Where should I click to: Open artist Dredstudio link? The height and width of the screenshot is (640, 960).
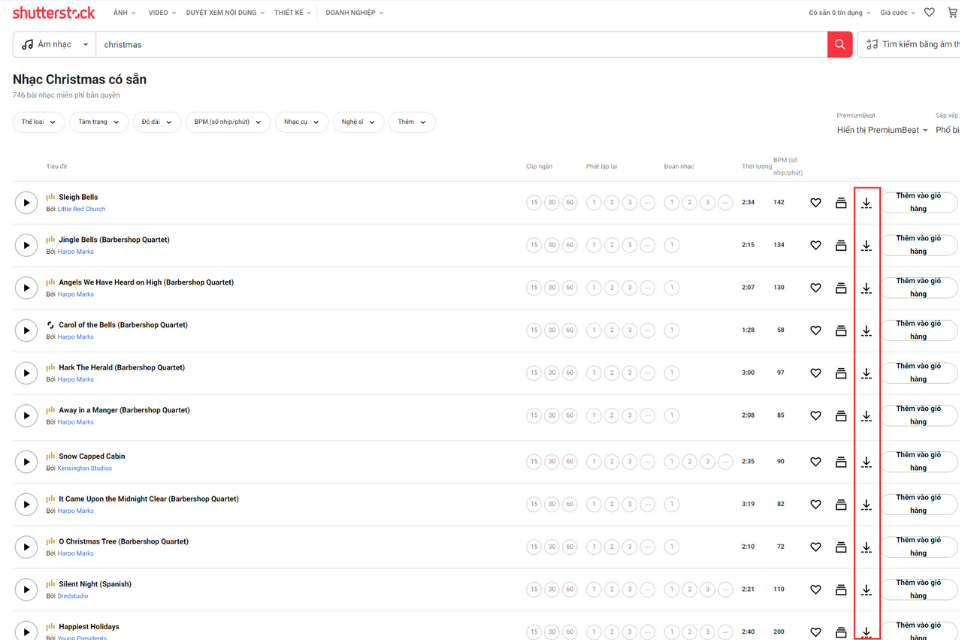point(73,597)
